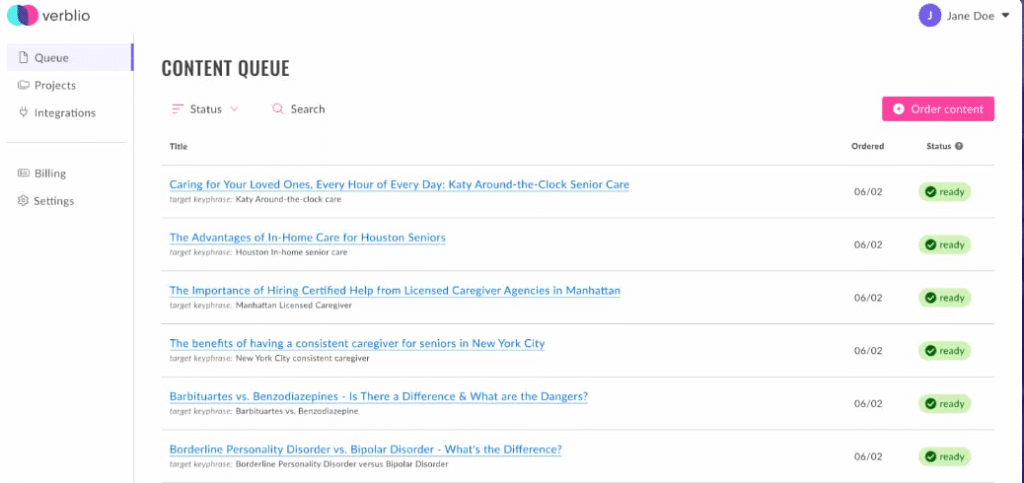Click keyphrase 'Houston In-home senior care'
Viewport: 1024px width, 483px height.
coord(291,252)
